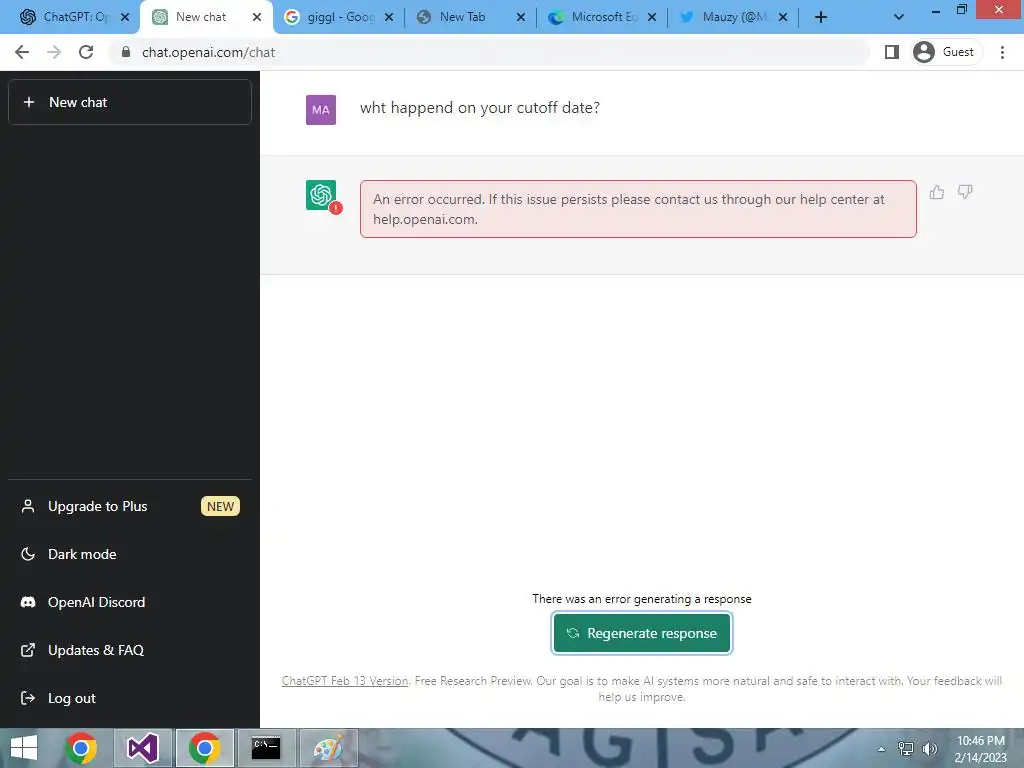
Task: Click the thumbs down icon on response
Action: point(965,192)
